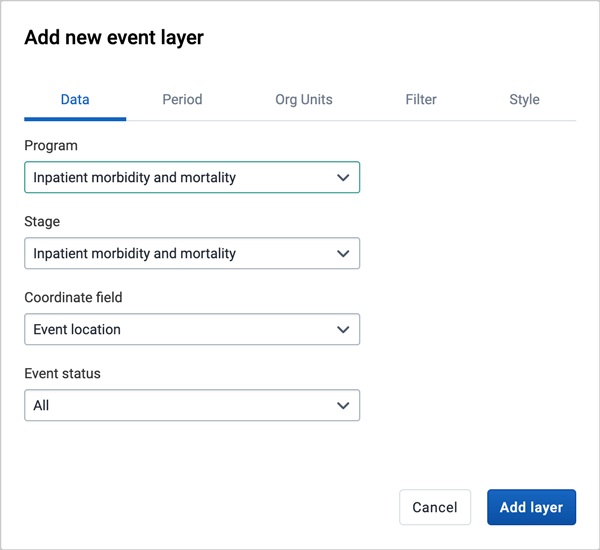600x550 pixels.
Task: Open the Stage dropdown field
Action: coord(192,253)
